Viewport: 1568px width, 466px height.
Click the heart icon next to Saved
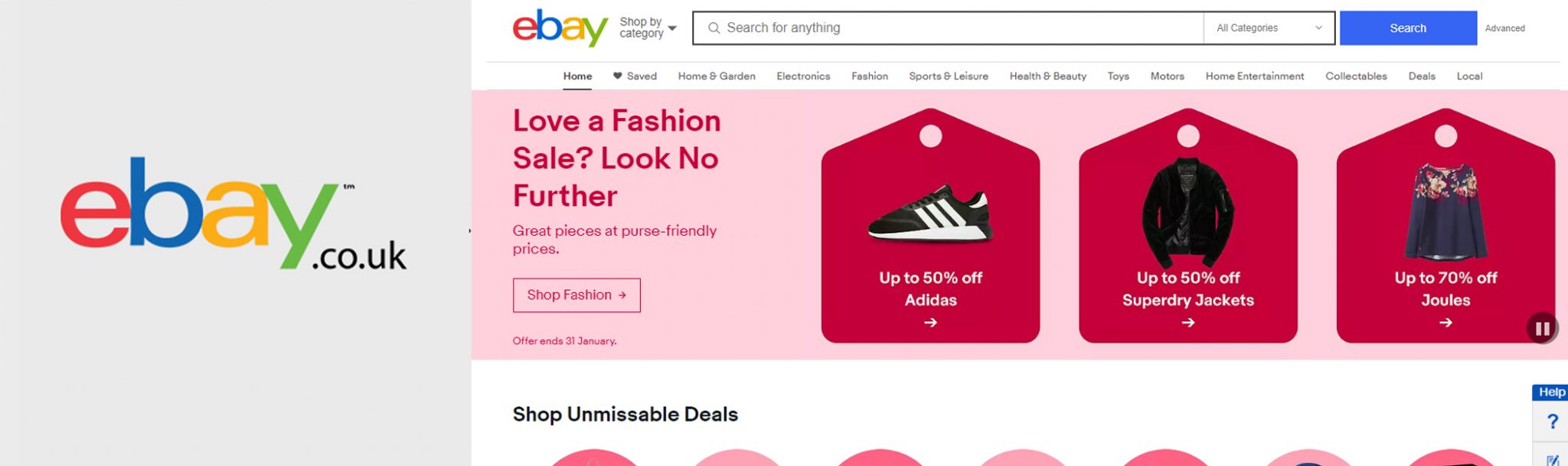click(617, 76)
